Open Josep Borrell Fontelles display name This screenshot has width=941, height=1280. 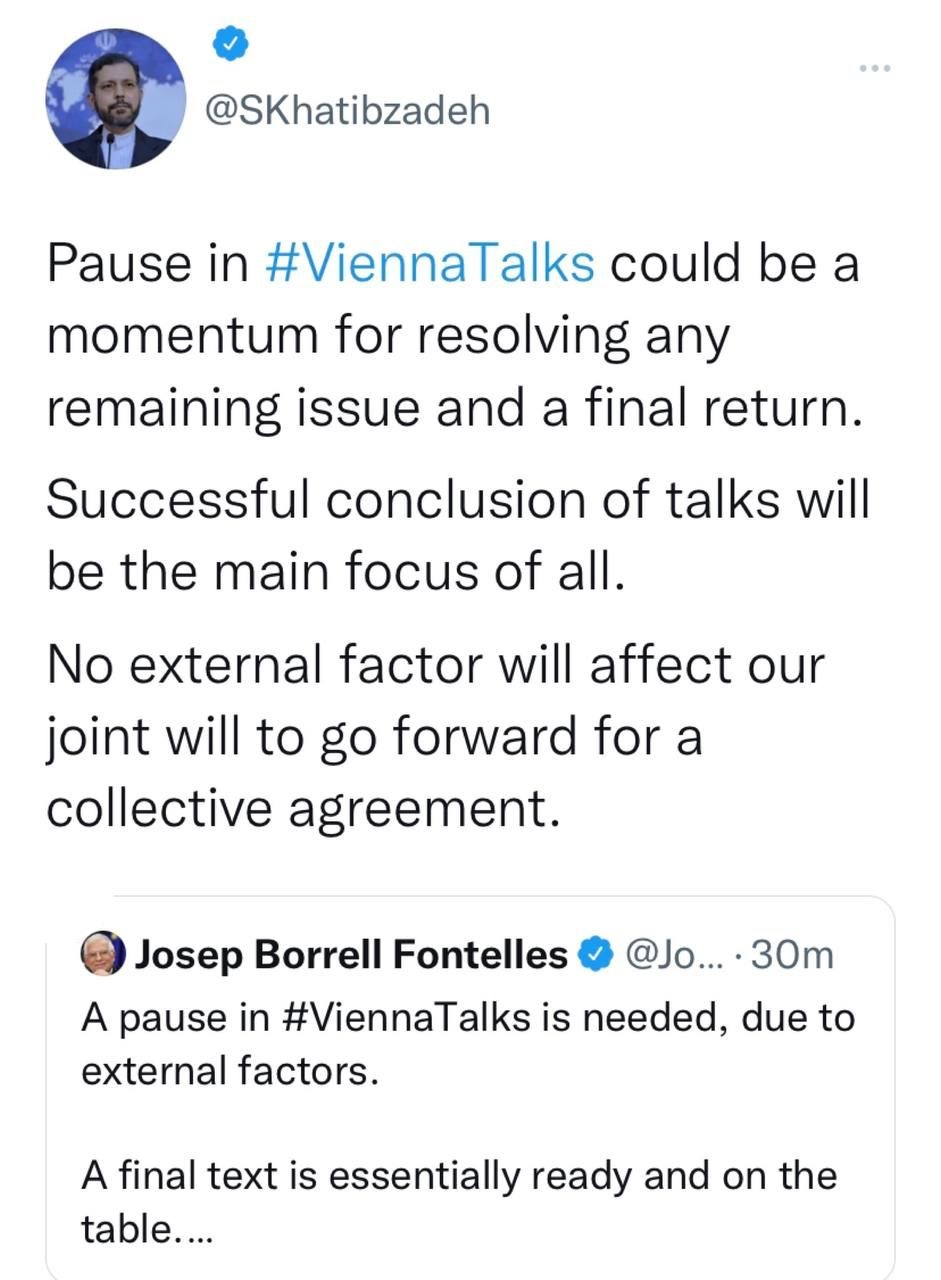351,956
